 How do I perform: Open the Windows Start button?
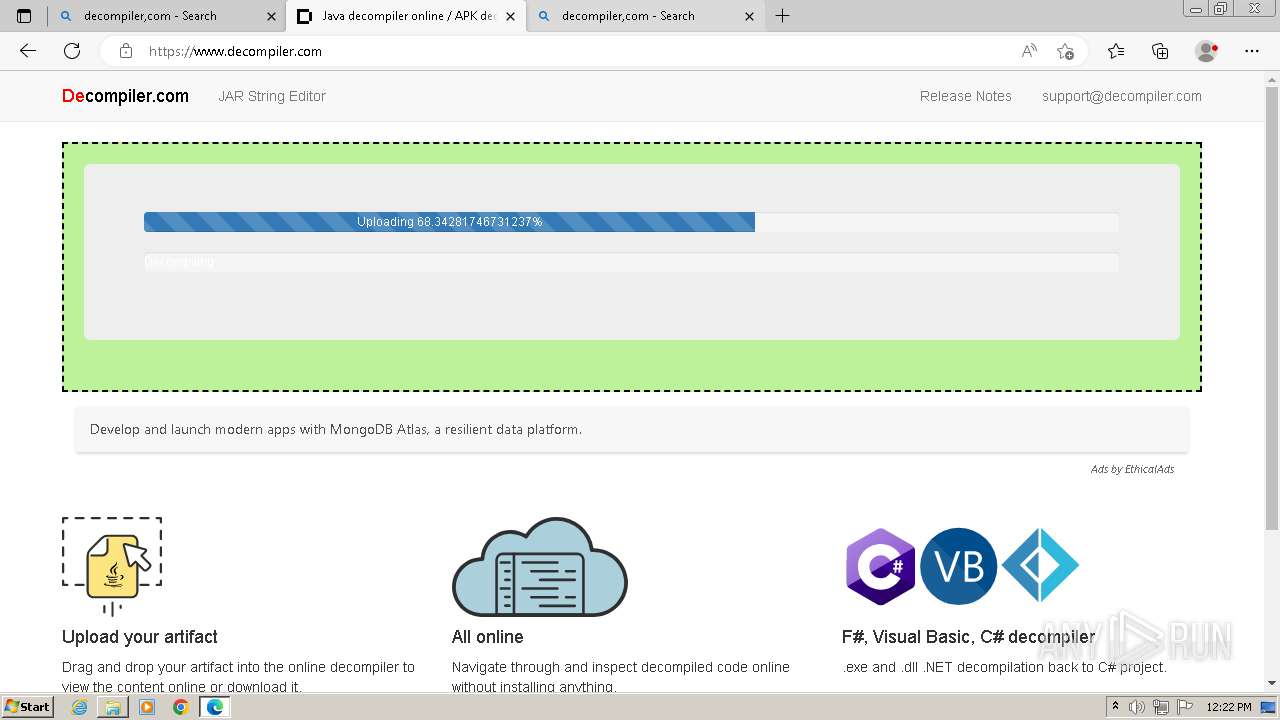pyautogui.click(x=27, y=706)
